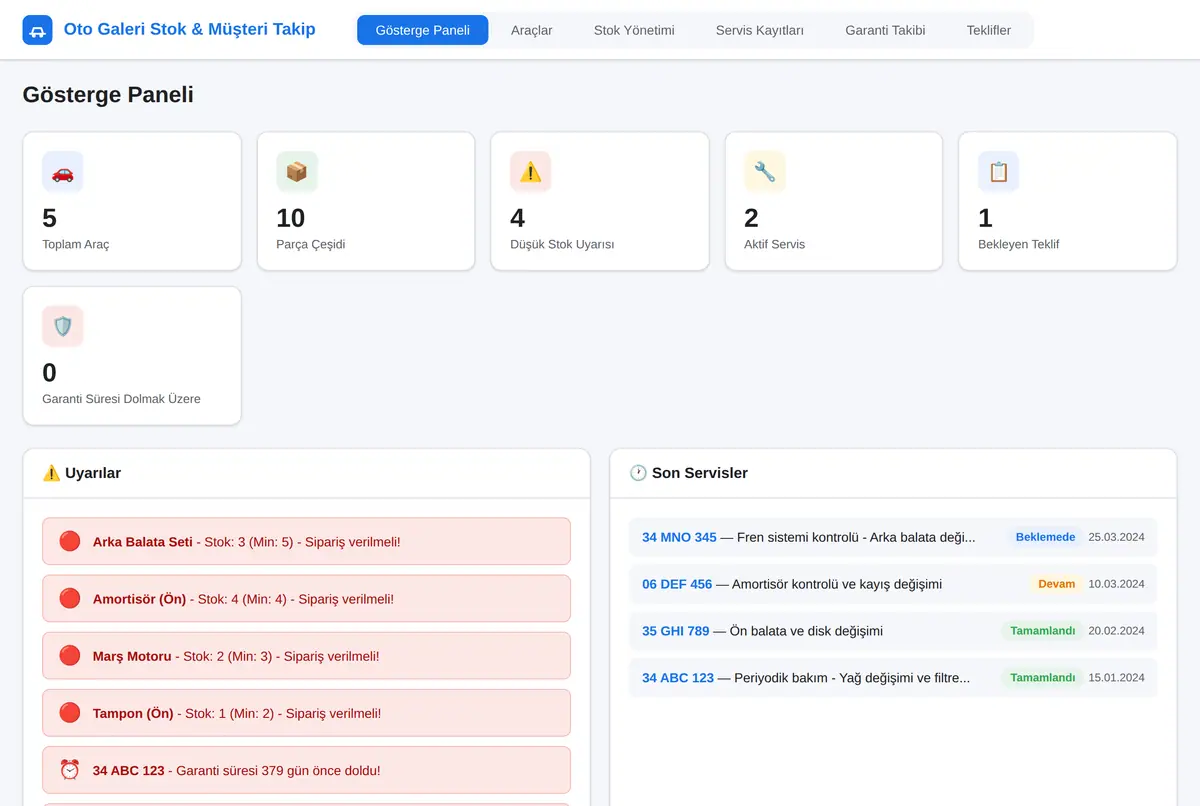This screenshot has height=806, width=1200.
Task: Click the date 25.03.2024
Action: pyautogui.click(x=1116, y=537)
